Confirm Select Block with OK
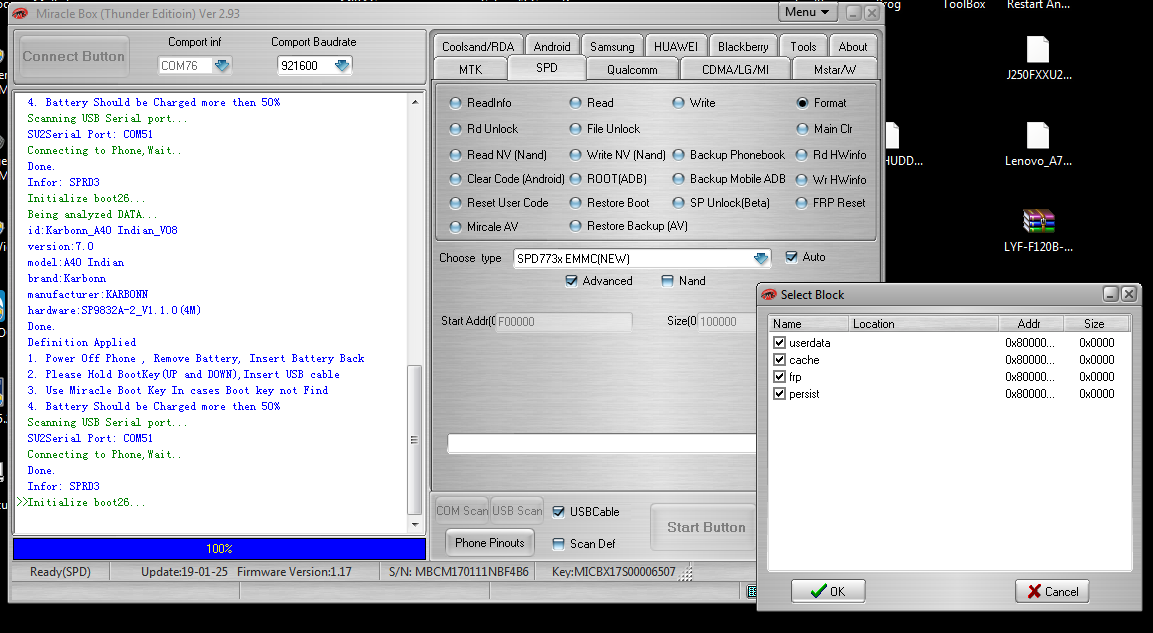This screenshot has height=633, width=1153. pos(828,591)
